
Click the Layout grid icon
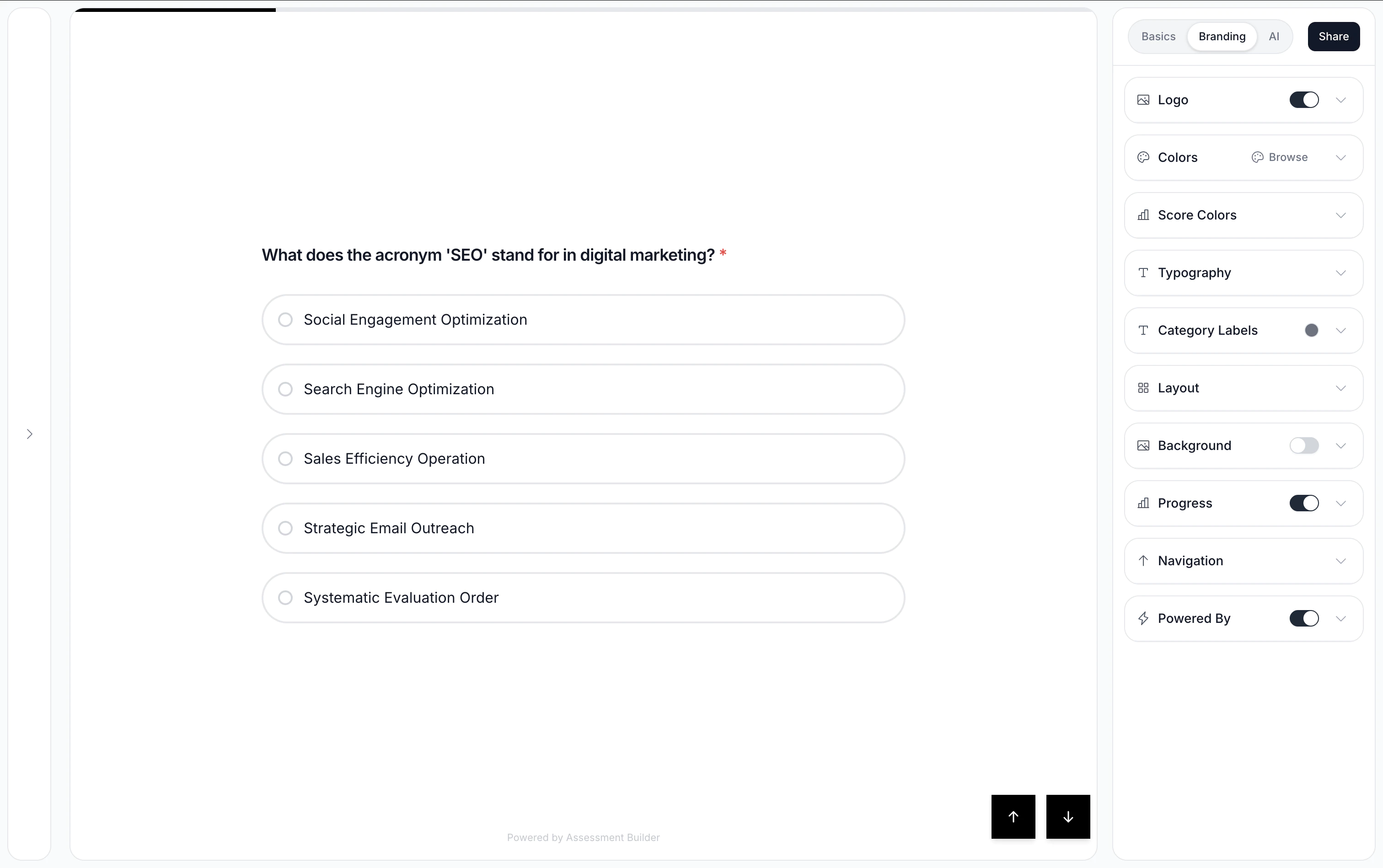pyautogui.click(x=1143, y=387)
